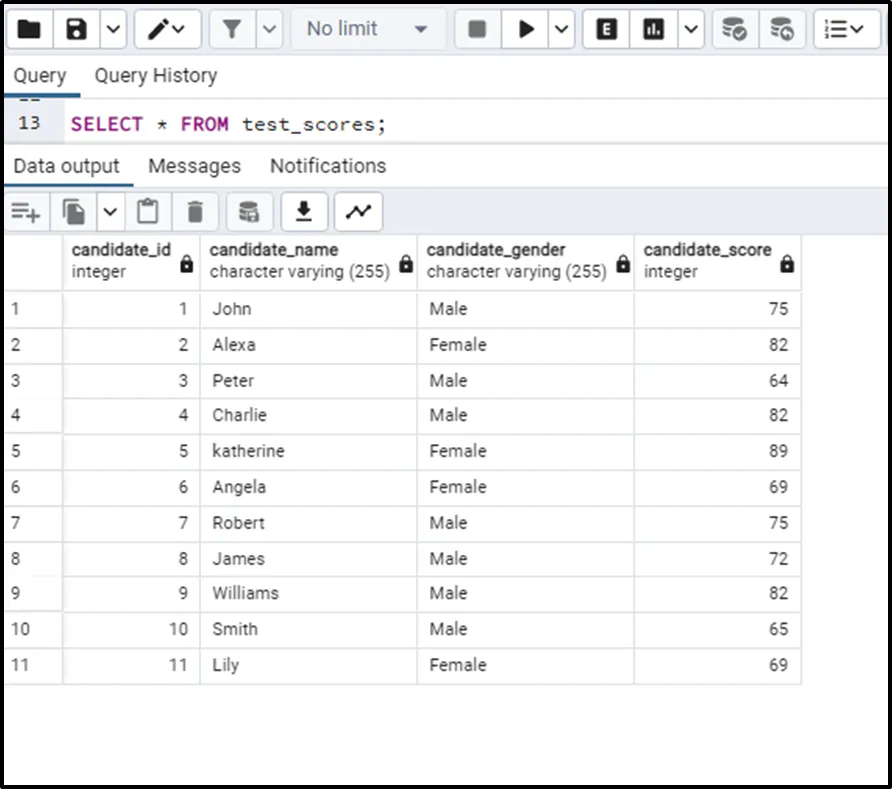
Task: Click the Commit transaction database icon
Action: click(734, 29)
